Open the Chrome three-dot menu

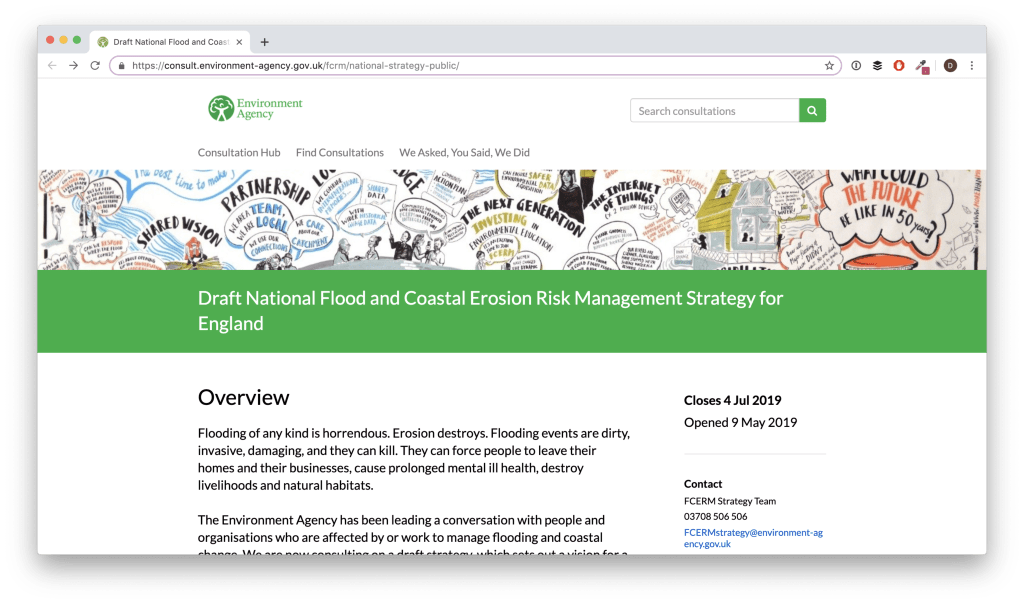pos(972,65)
